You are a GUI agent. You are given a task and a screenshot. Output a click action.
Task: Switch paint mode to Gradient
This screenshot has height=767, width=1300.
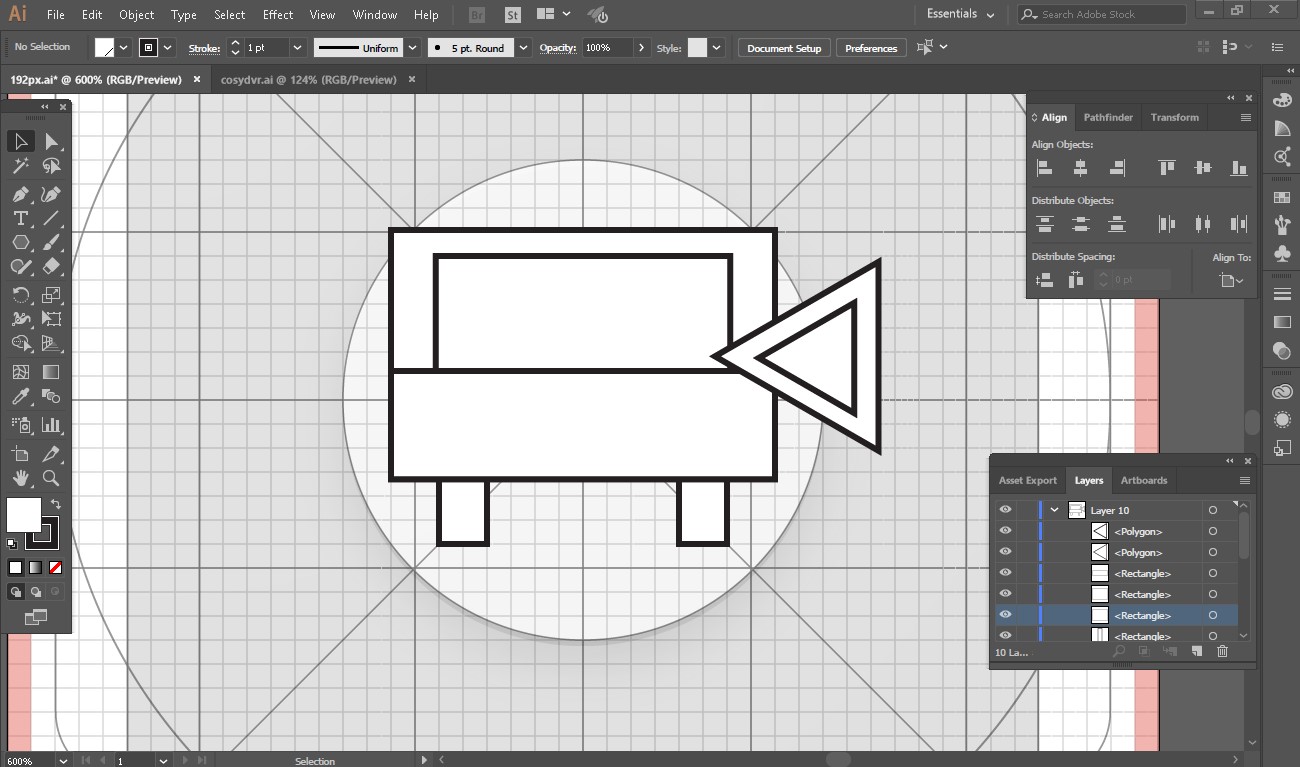[x=35, y=568]
